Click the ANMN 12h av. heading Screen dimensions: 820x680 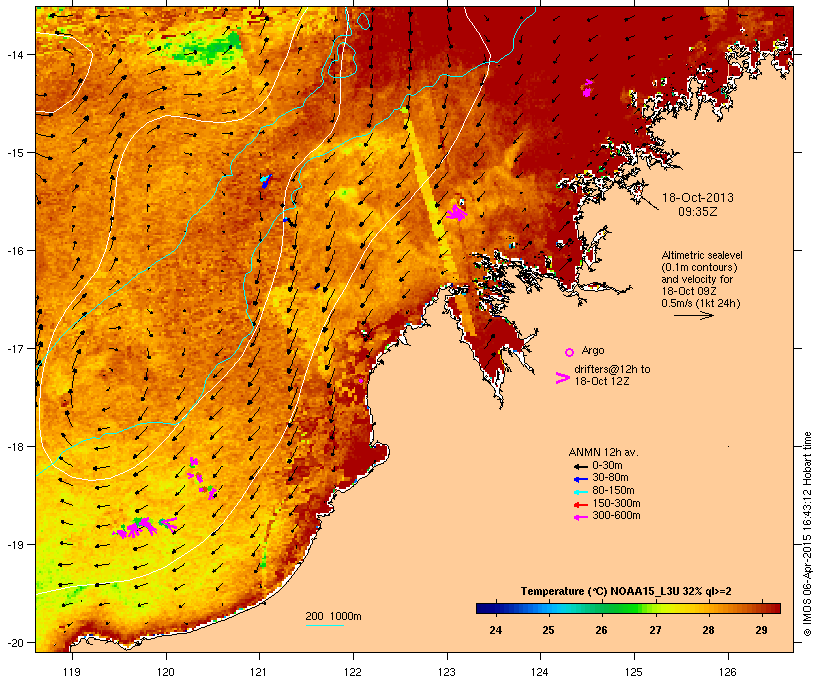click(x=603, y=452)
